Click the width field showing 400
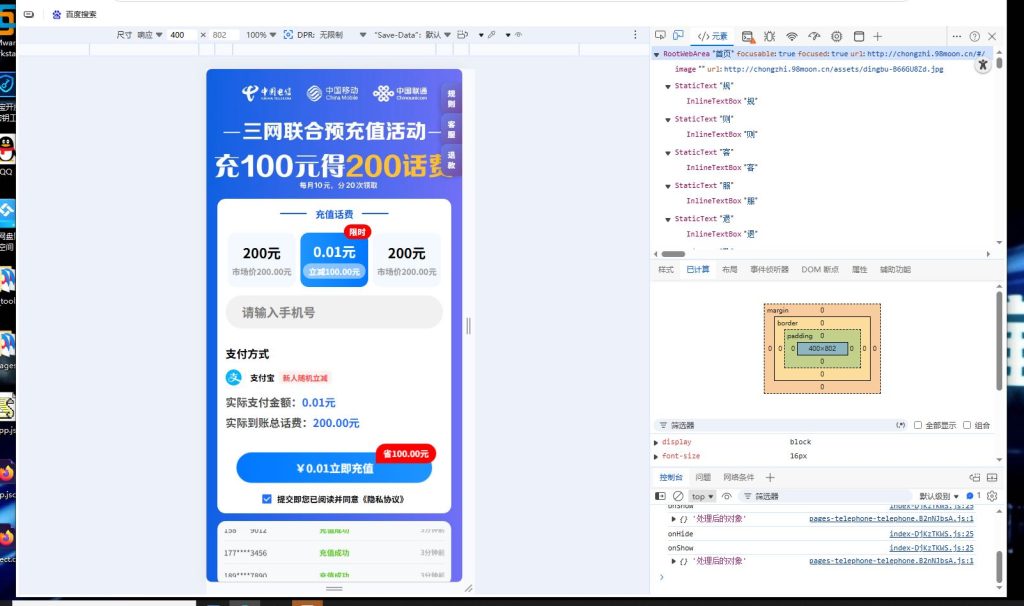Image resolution: width=1024 pixels, height=606 pixels. coord(182,35)
